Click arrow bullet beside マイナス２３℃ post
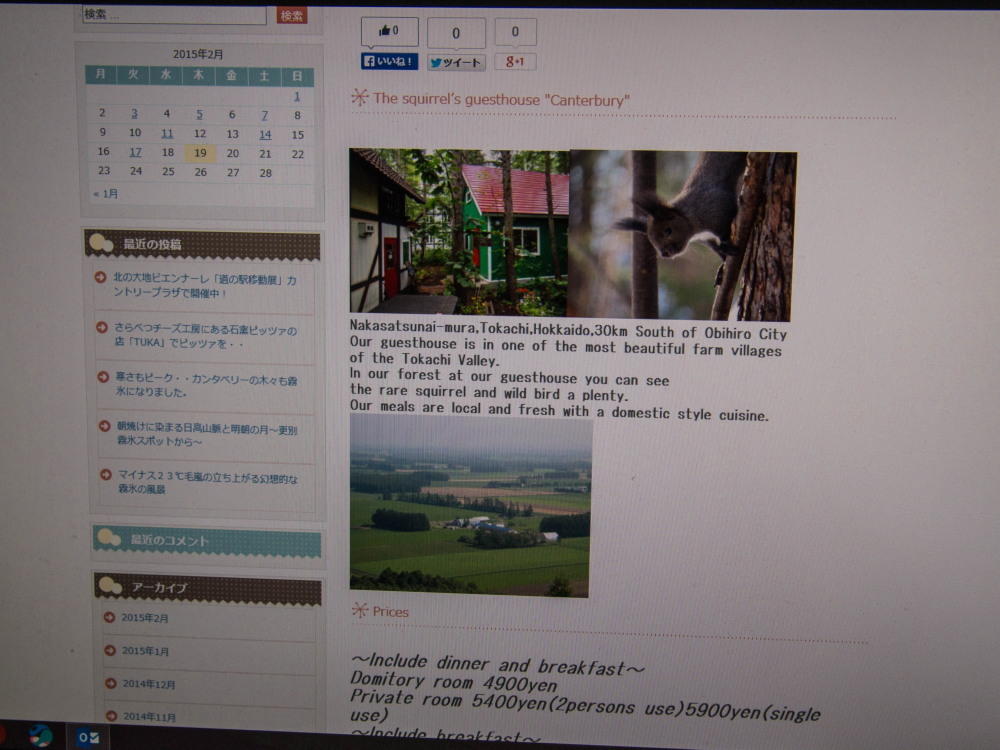The image size is (1000, 750). (x=106, y=474)
